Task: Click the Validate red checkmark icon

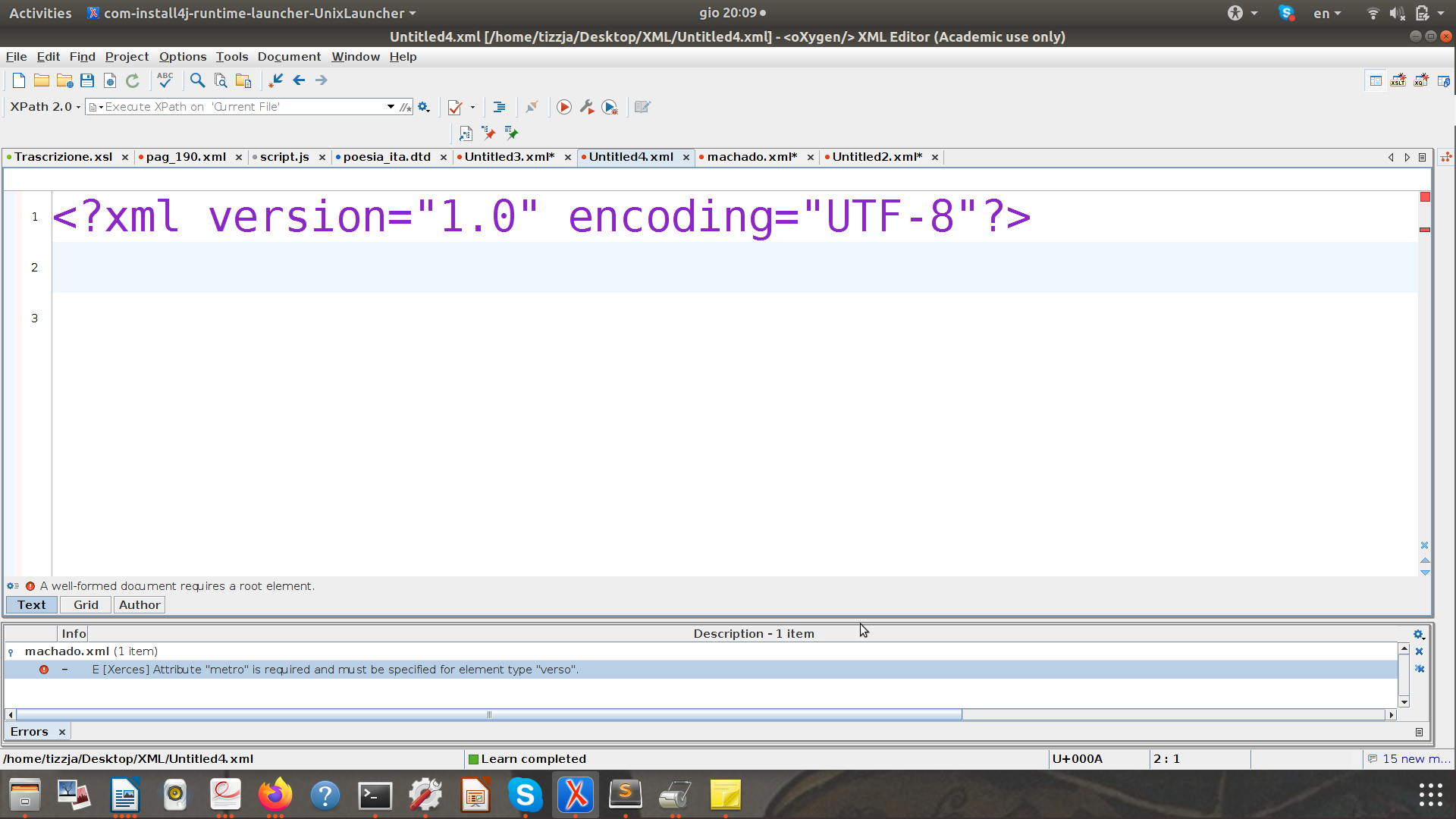Action: click(455, 107)
